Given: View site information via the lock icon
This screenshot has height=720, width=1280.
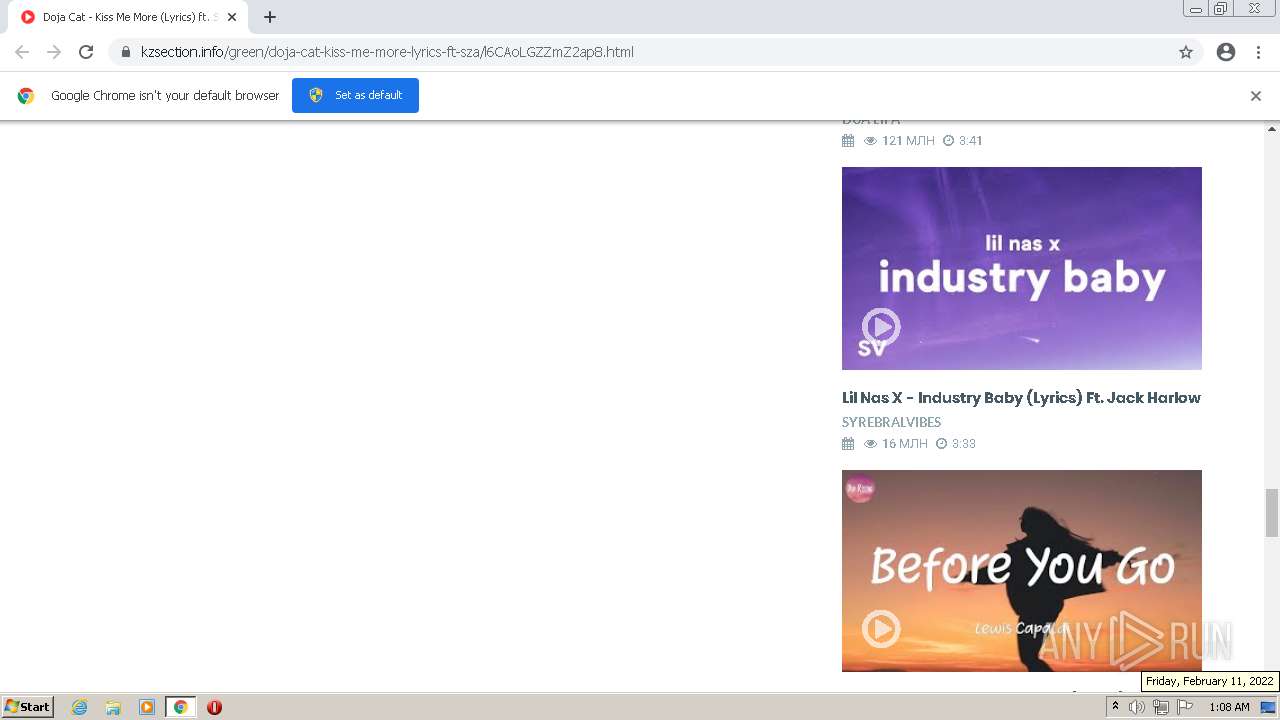Looking at the screenshot, I should click(x=125, y=52).
